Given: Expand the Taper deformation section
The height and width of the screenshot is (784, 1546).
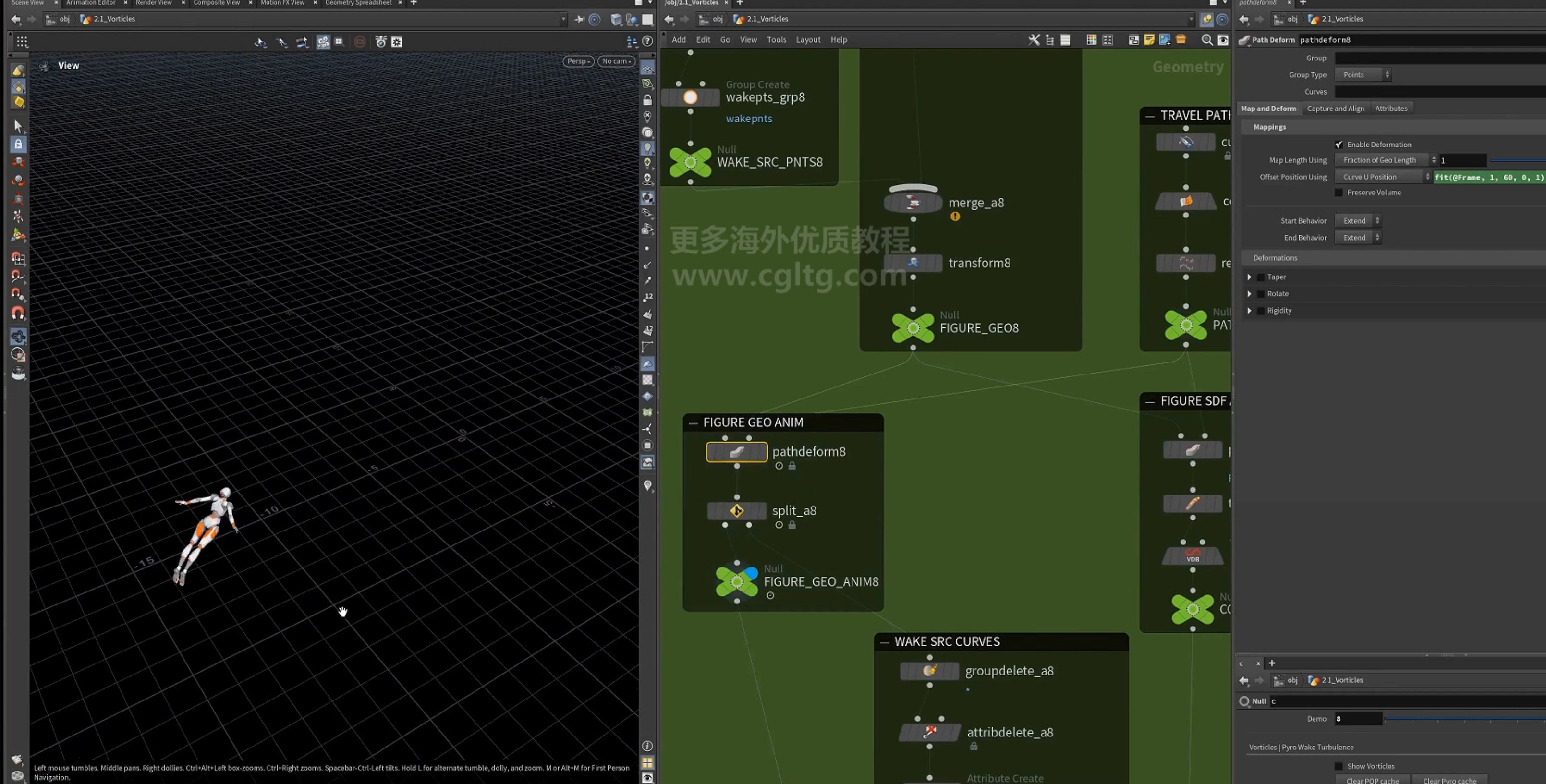Looking at the screenshot, I should pyautogui.click(x=1250, y=277).
